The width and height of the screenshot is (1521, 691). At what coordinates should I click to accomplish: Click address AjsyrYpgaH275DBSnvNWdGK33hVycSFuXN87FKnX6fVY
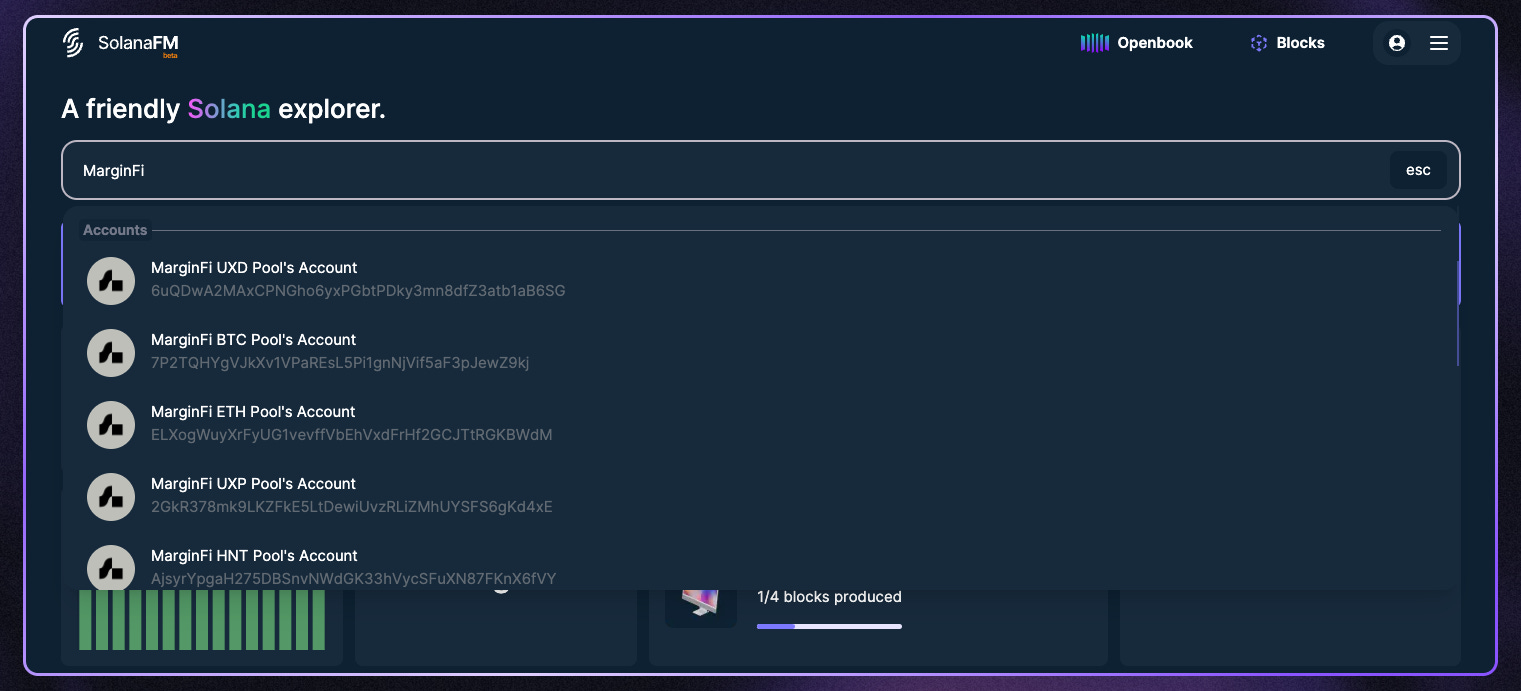pos(353,579)
